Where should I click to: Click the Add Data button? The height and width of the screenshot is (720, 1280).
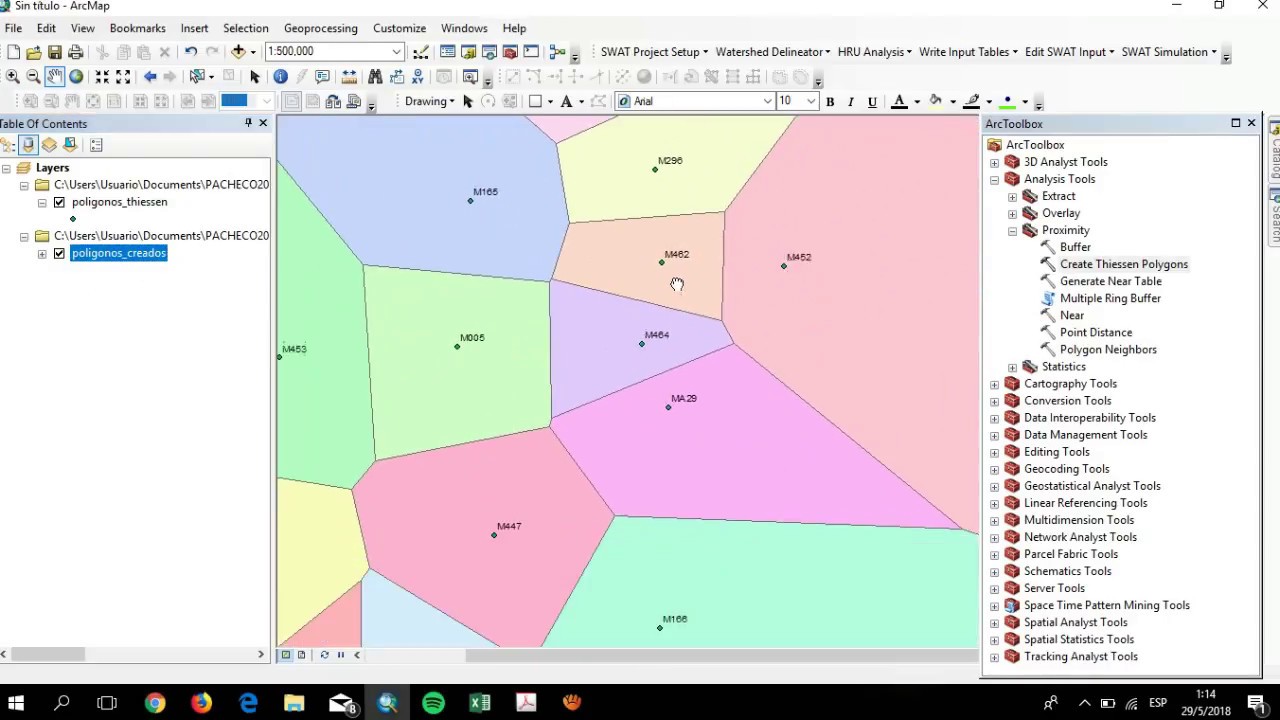pyautogui.click(x=238, y=52)
